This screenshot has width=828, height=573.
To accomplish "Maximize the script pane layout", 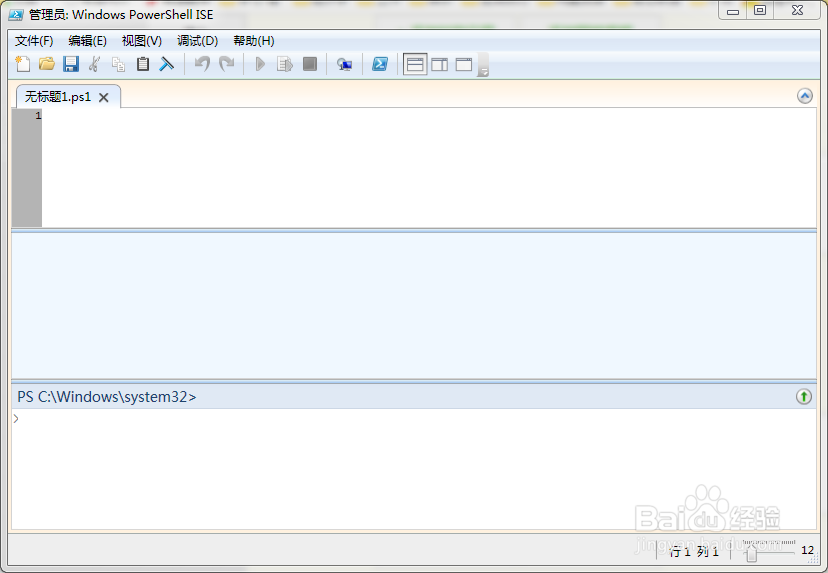I will (x=464, y=64).
